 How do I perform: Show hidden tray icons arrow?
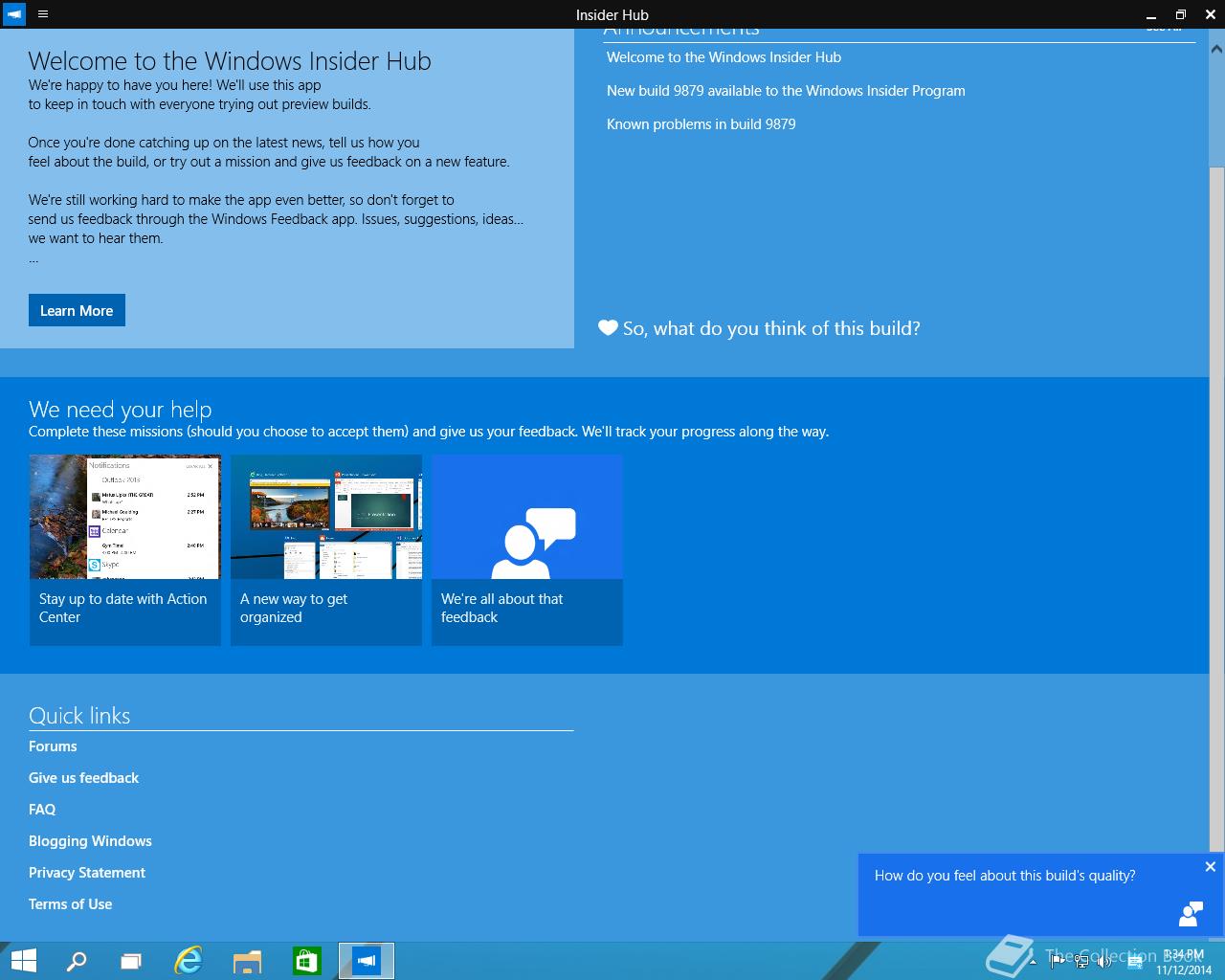click(1033, 962)
